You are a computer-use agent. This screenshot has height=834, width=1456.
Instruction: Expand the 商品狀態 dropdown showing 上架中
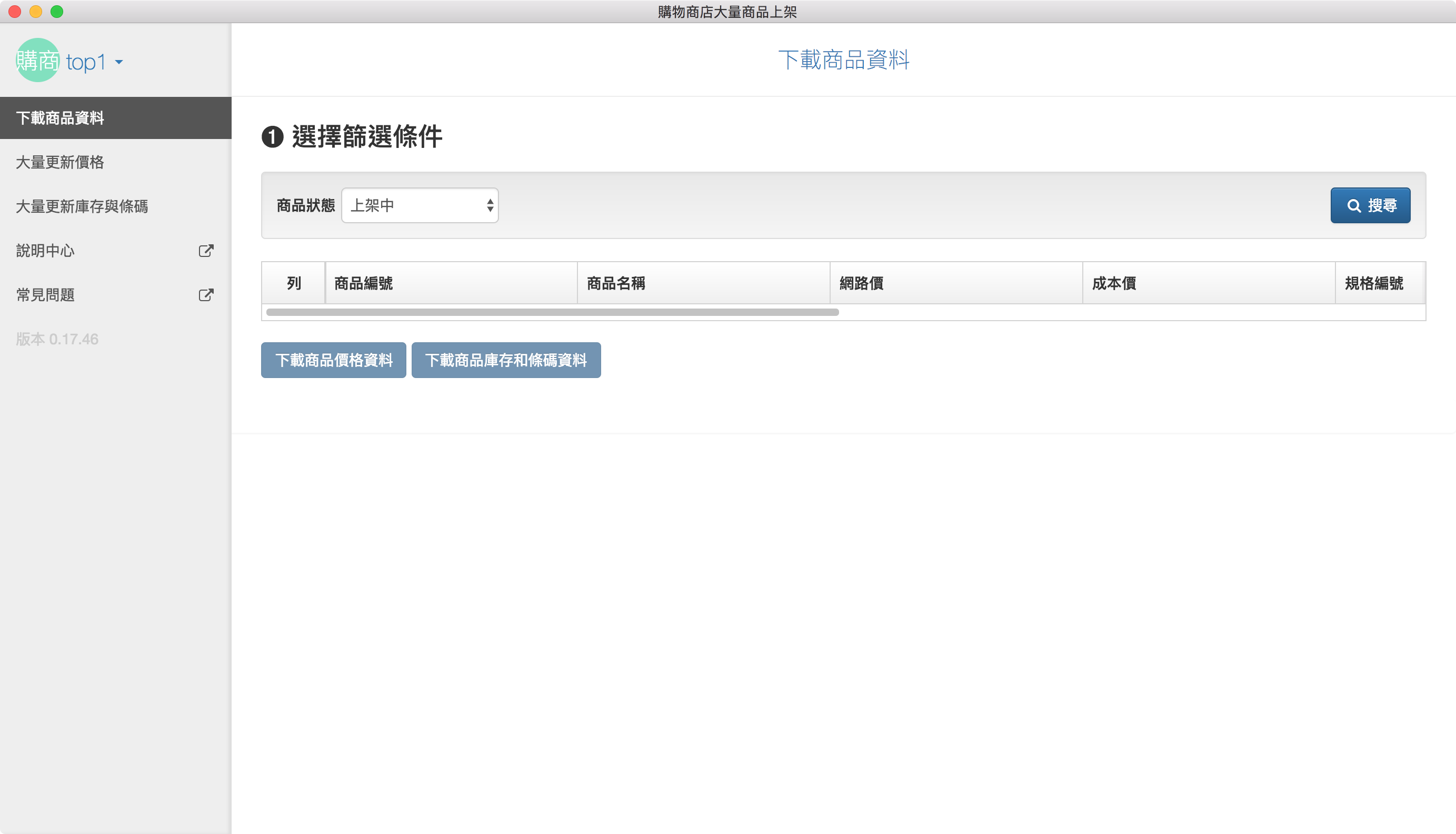420,205
